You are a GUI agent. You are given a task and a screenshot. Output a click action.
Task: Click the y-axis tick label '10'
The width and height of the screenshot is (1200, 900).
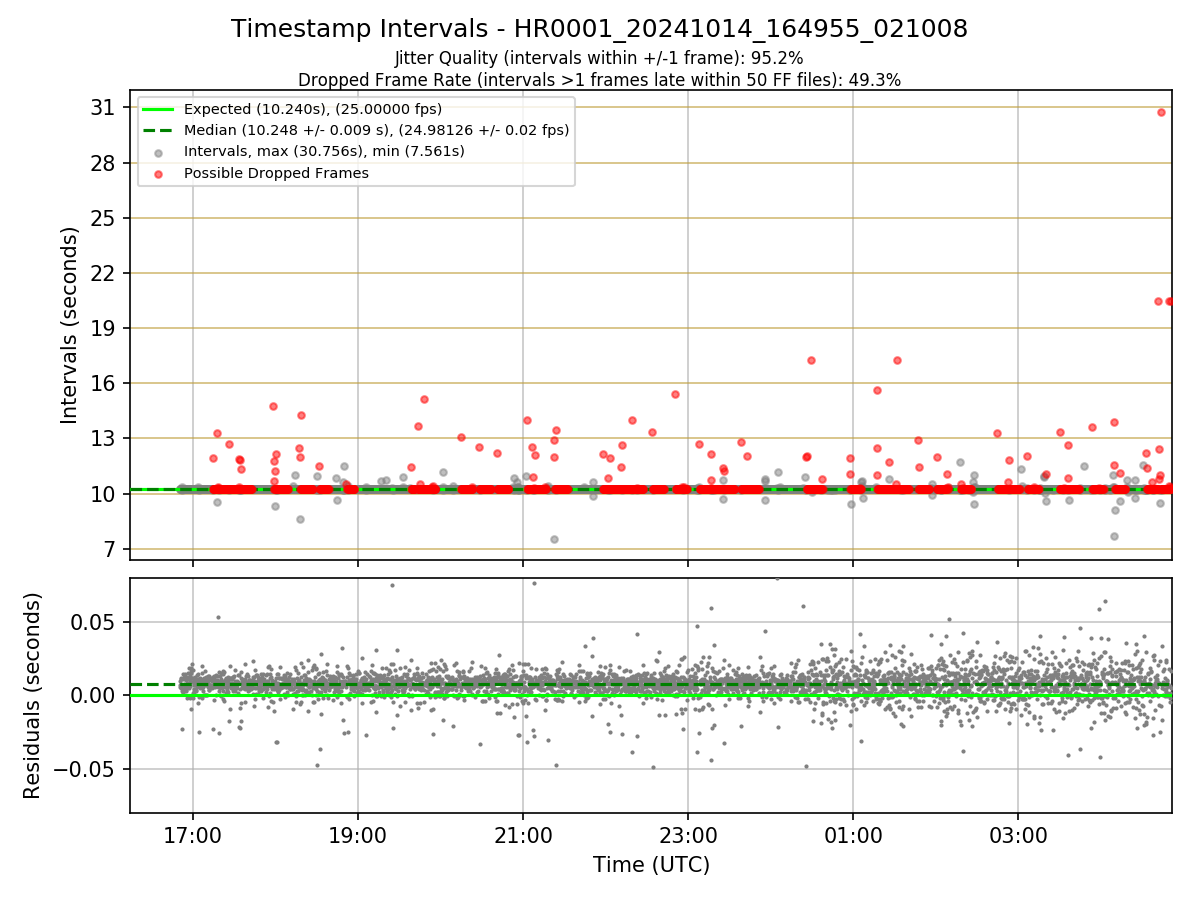[x=103, y=494]
